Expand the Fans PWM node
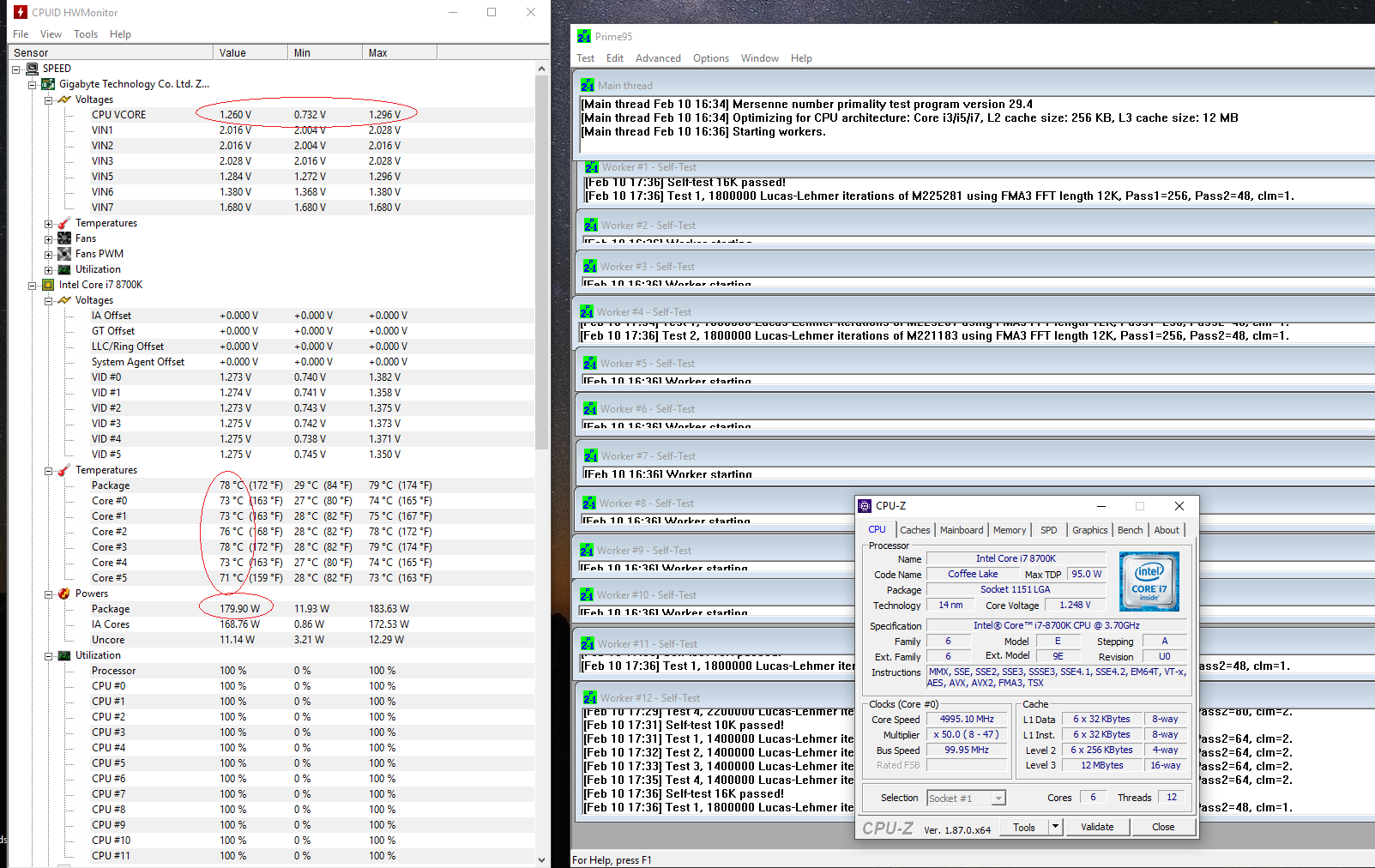This screenshot has width=1375, height=868. click(x=48, y=254)
